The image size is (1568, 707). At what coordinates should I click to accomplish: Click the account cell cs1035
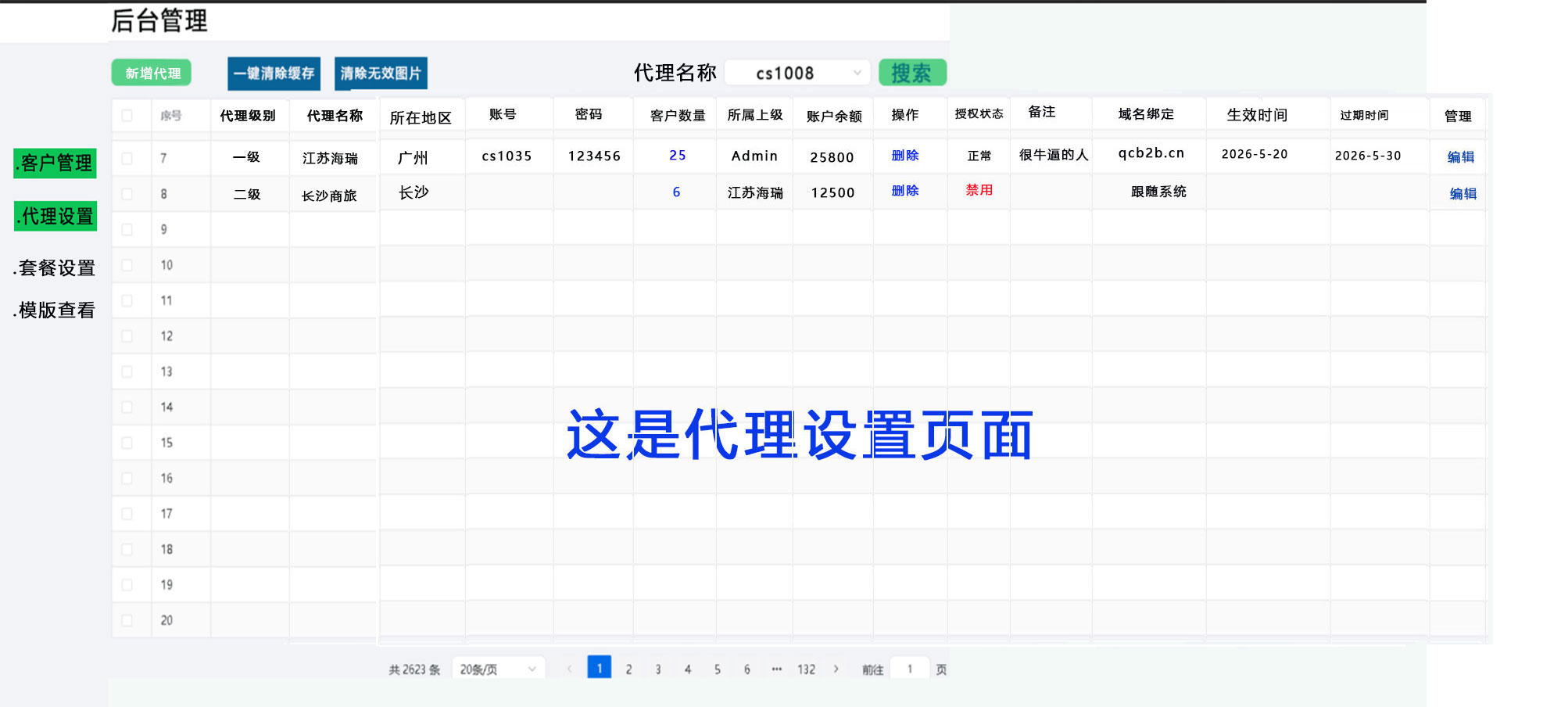pyautogui.click(x=507, y=156)
